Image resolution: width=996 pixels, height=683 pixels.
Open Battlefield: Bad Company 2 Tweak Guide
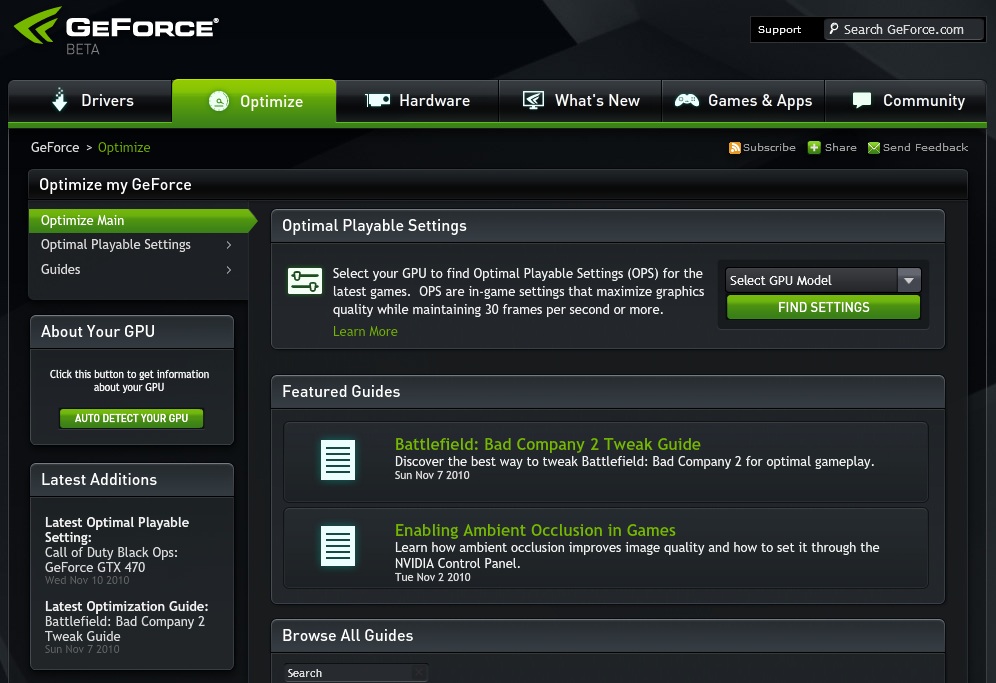pyautogui.click(x=548, y=443)
